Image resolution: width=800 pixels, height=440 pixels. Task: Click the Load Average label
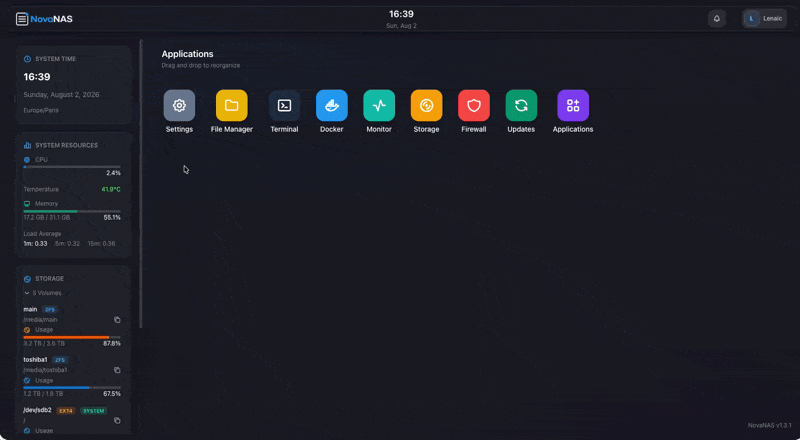pos(42,234)
